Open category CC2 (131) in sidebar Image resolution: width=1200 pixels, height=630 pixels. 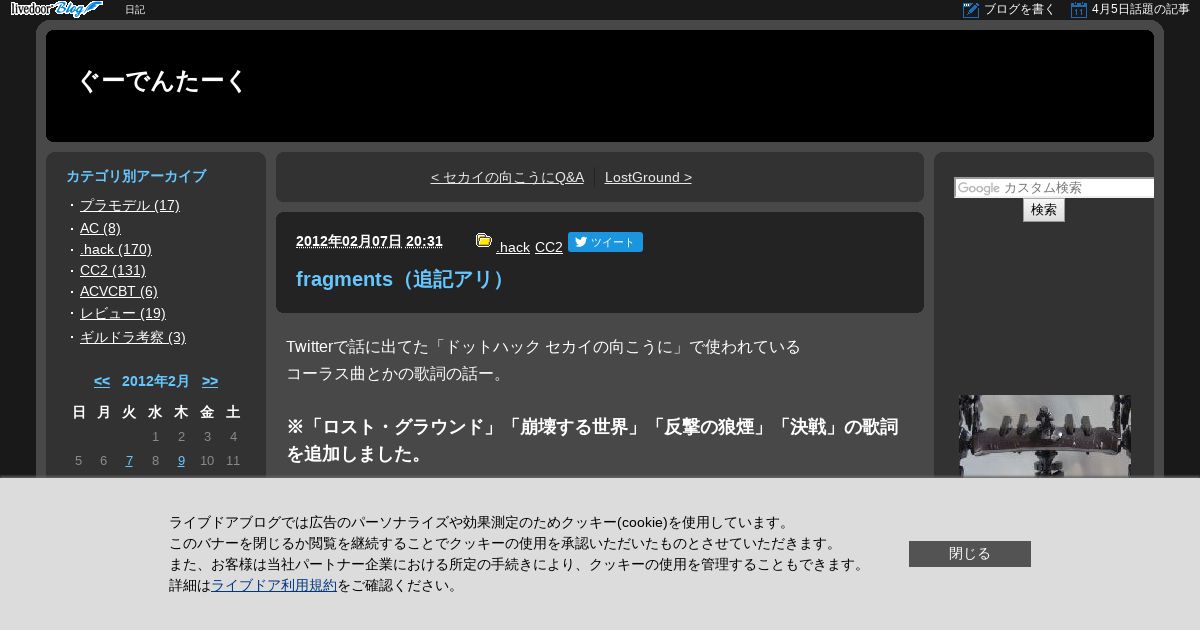tap(113, 270)
